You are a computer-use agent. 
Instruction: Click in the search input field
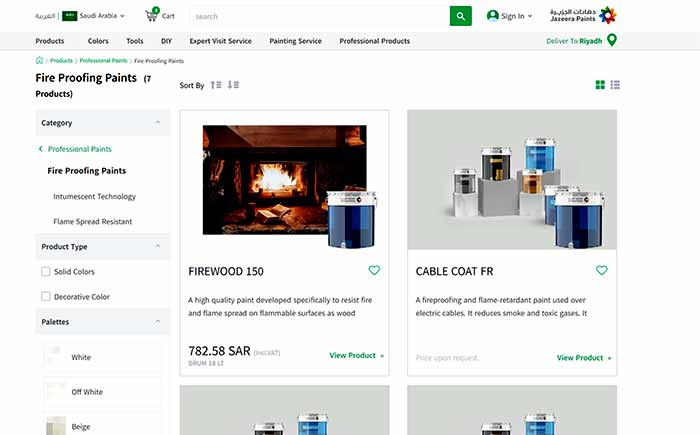(320, 16)
